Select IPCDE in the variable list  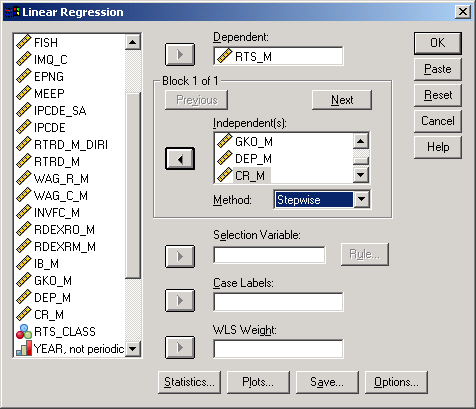[50, 127]
